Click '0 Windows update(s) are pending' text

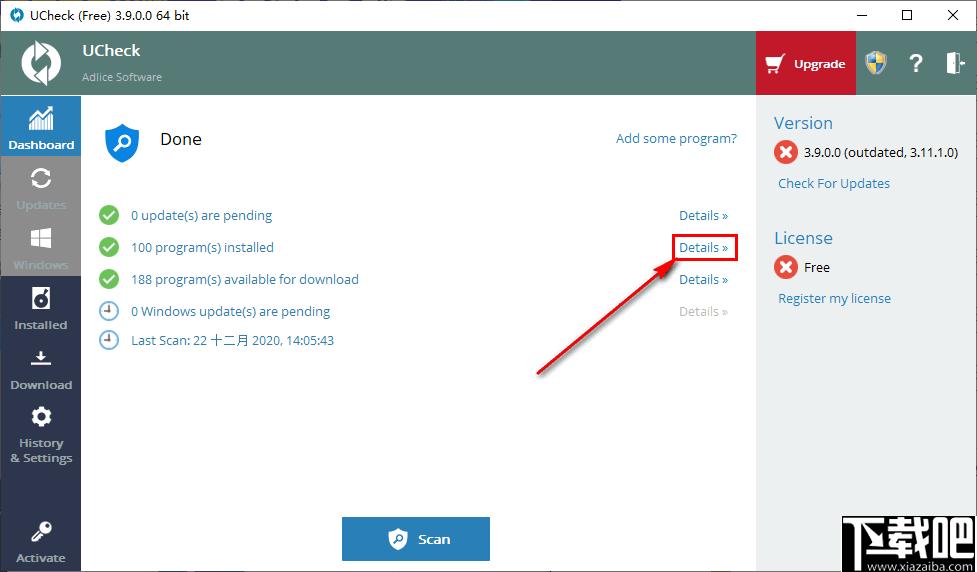[x=231, y=311]
